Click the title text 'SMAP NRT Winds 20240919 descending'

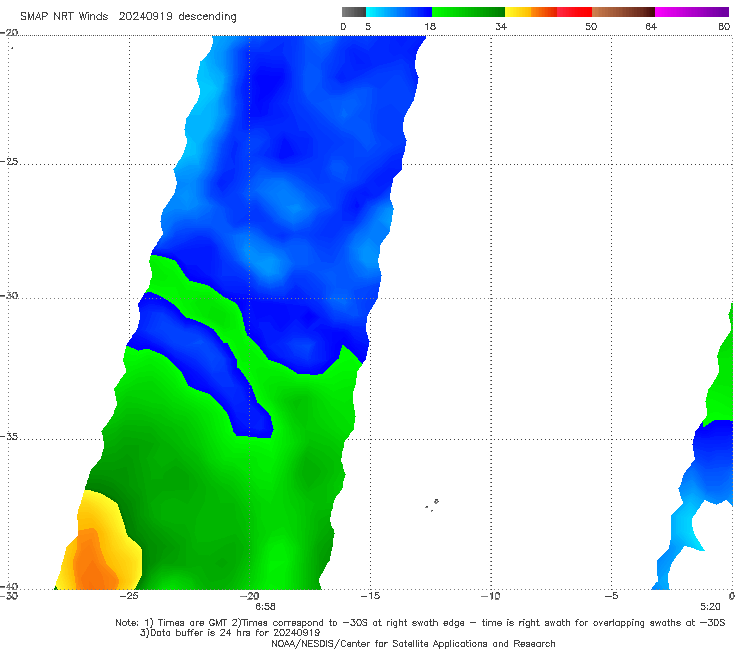click(x=128, y=17)
